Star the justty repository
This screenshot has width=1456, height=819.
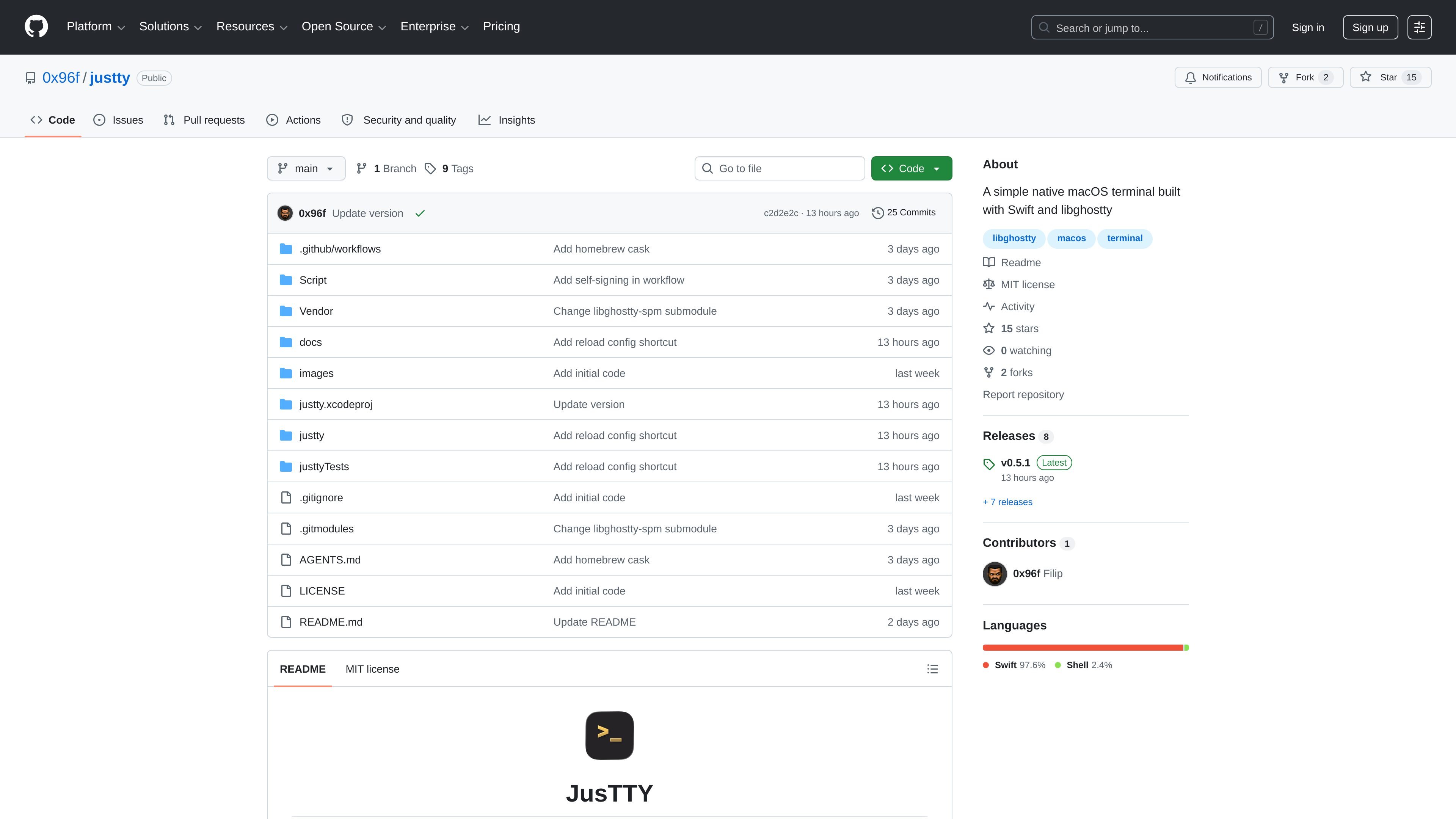tap(1390, 77)
